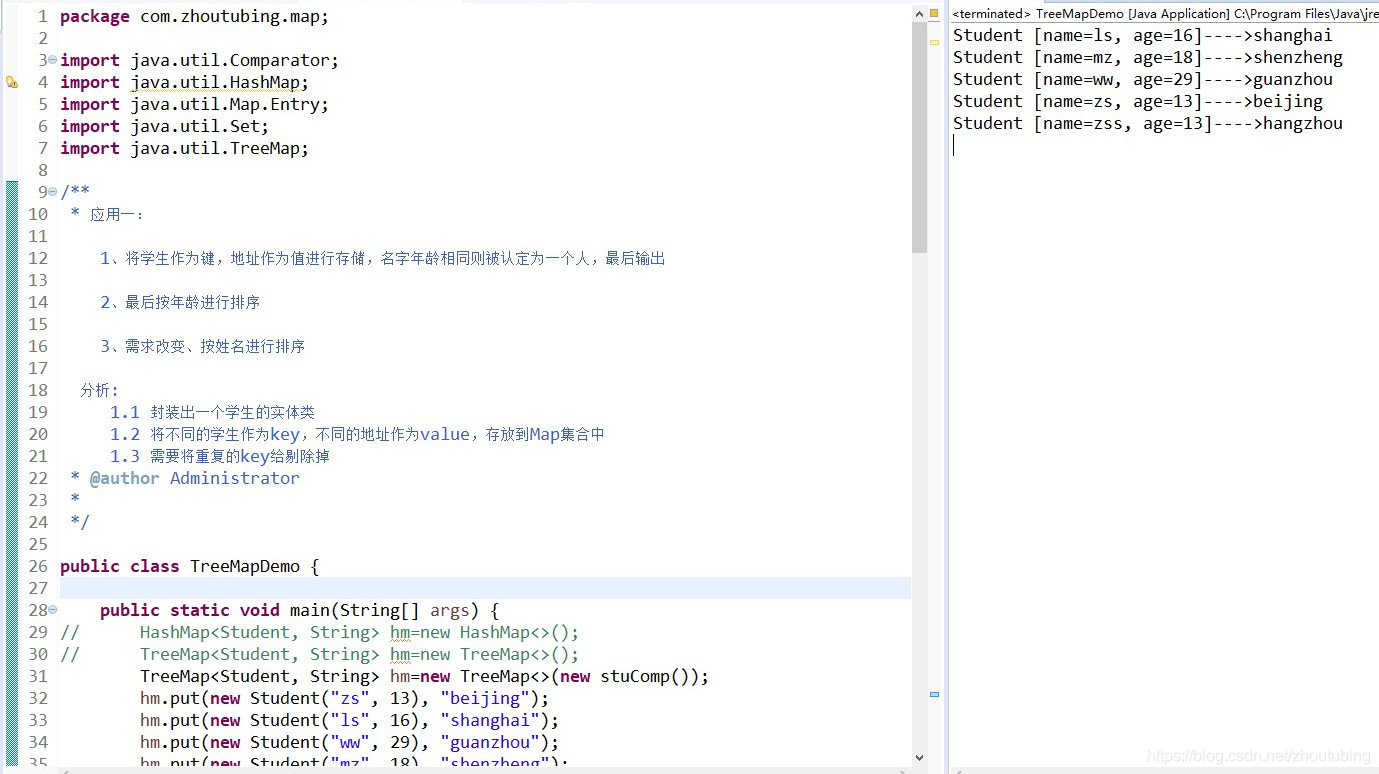Click the editor vertical scrollbar thumb
The image size is (1379, 774).
tap(920, 138)
